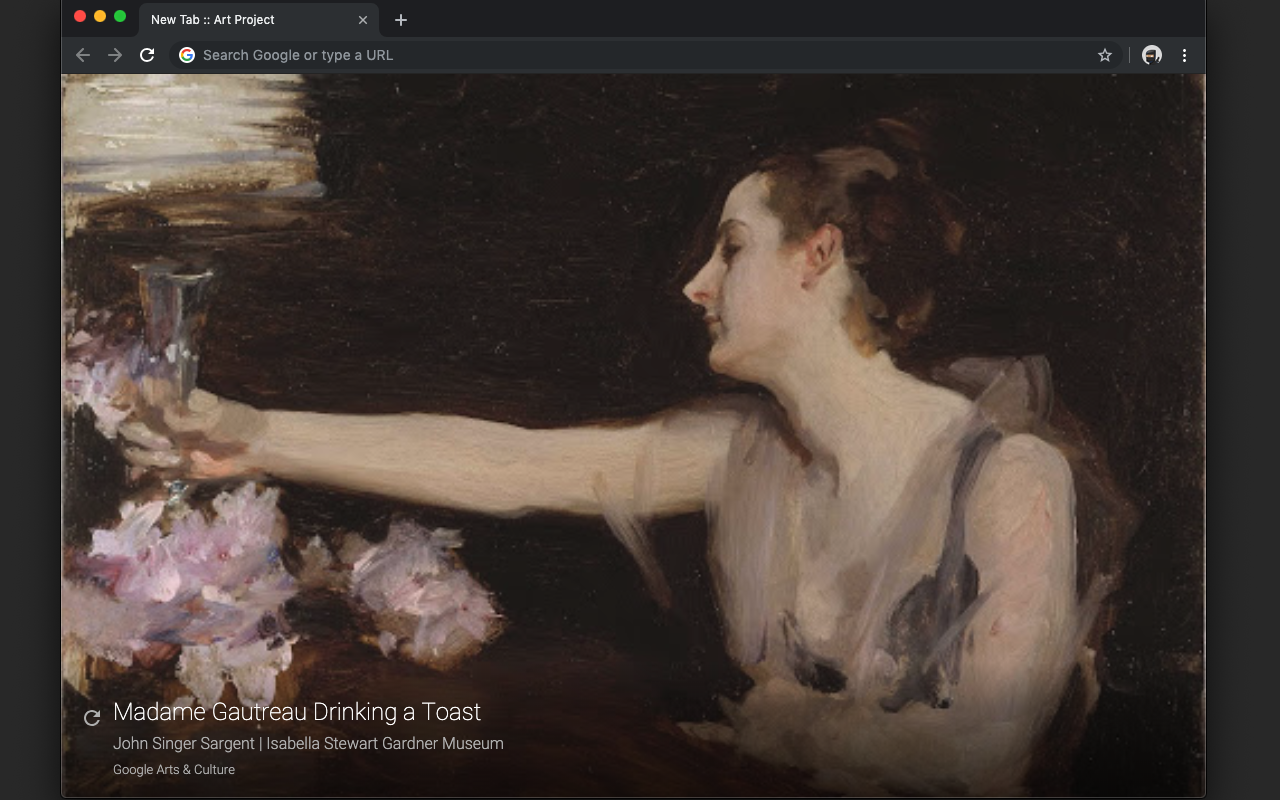Close the New Tab :: Art Project tab
This screenshot has width=1280, height=800.
(363, 20)
